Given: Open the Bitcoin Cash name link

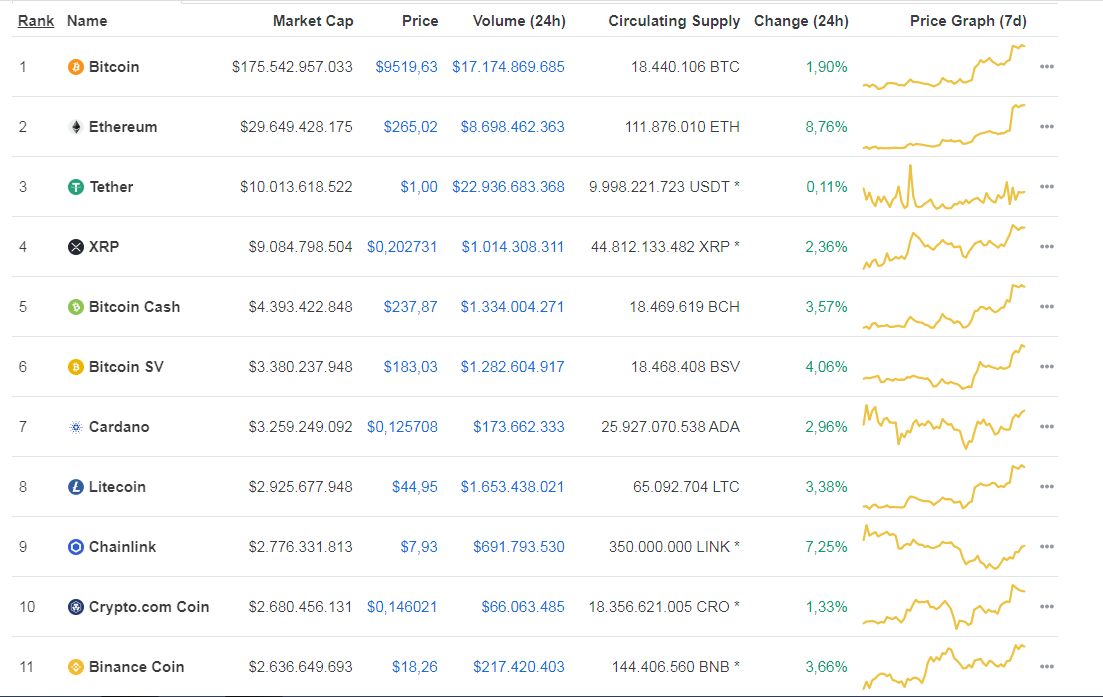Looking at the screenshot, I should coord(134,307).
